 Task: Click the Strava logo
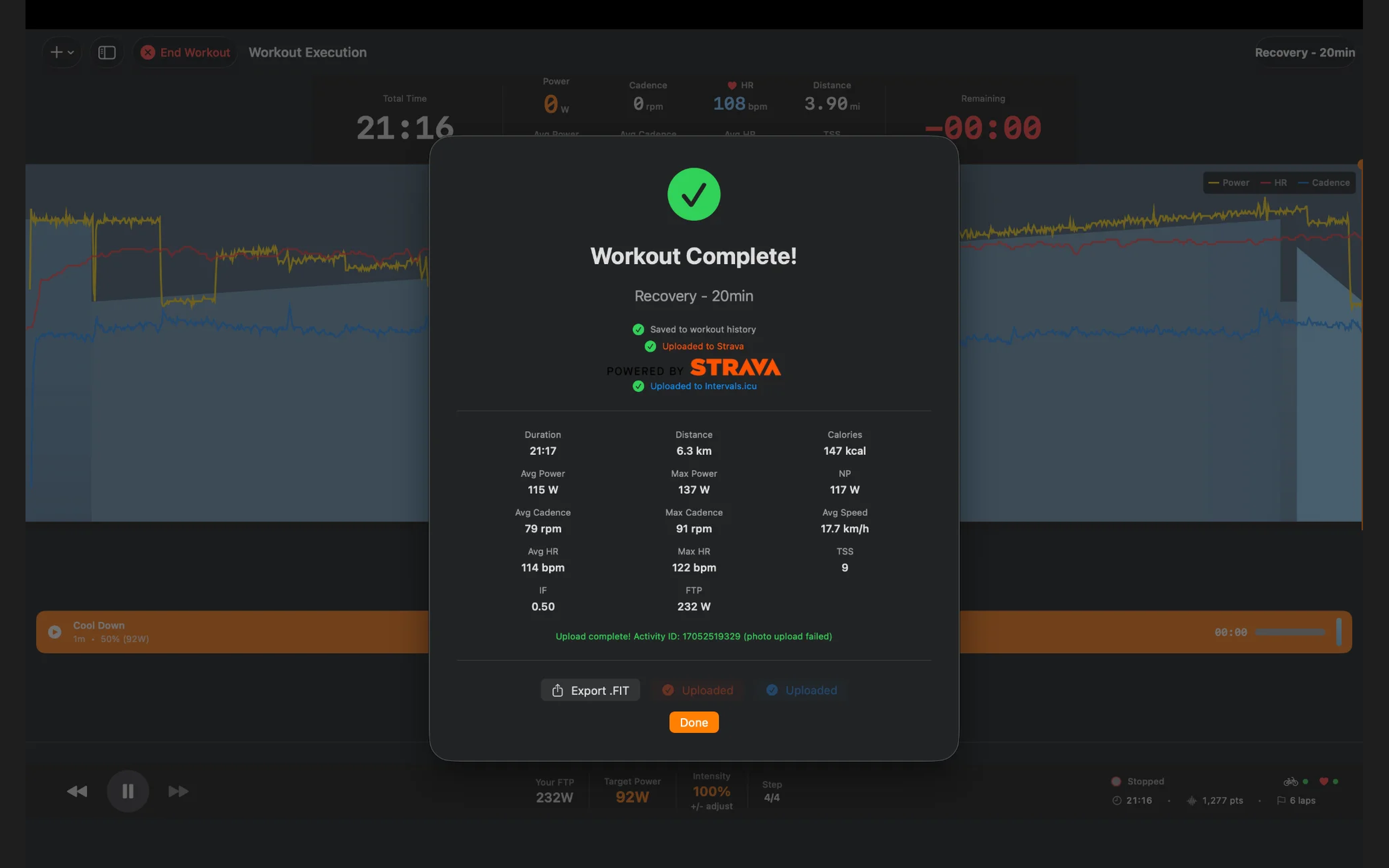(735, 367)
